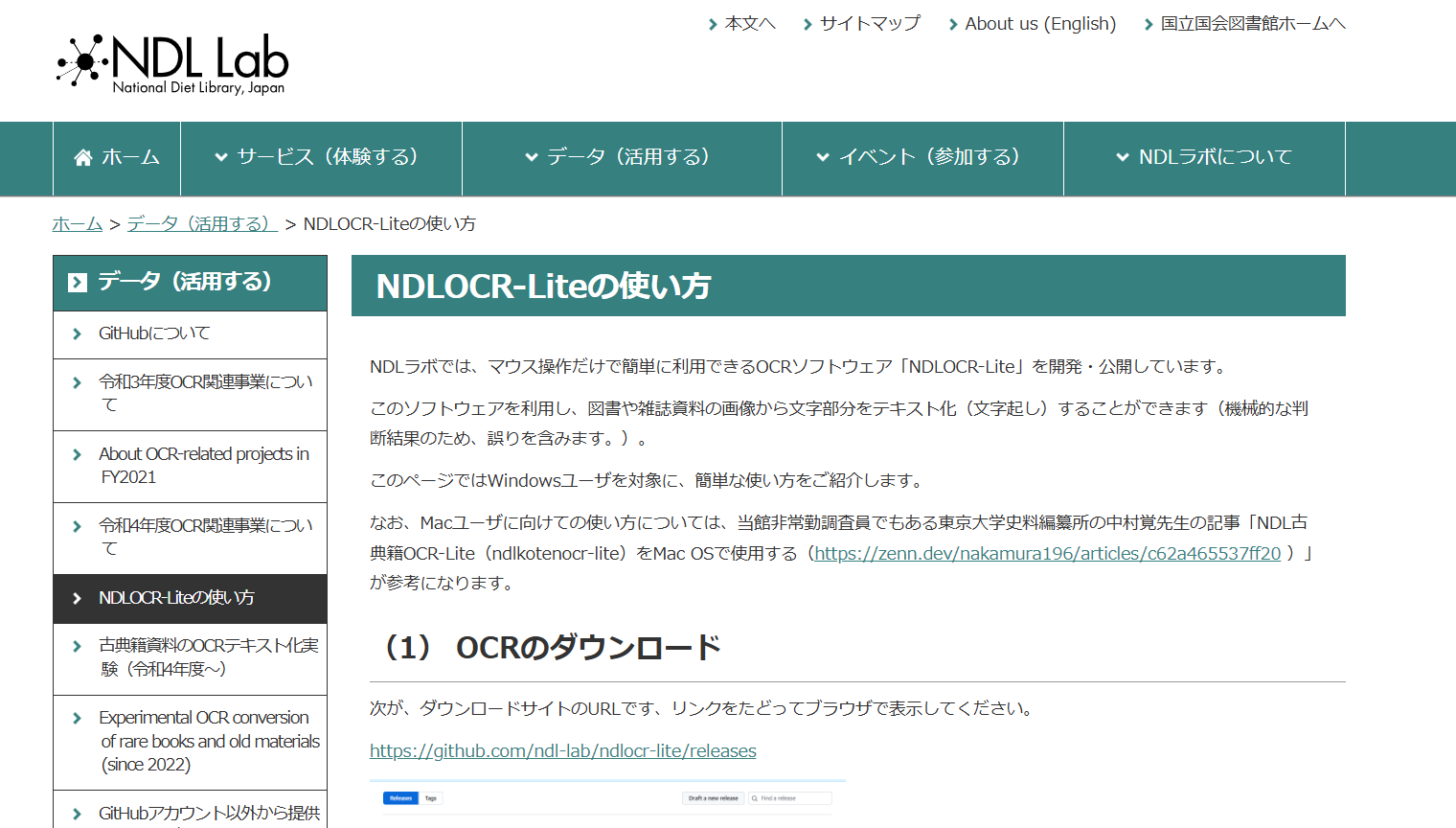Viewport: 1456px width, 828px height.
Task: Expand the データ（活用する） navigation dropdown
Action: (x=622, y=158)
